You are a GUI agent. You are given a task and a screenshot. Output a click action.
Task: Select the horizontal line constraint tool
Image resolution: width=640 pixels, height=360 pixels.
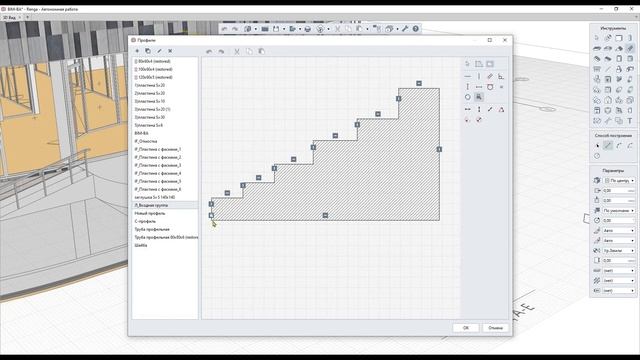pyautogui.click(x=468, y=76)
